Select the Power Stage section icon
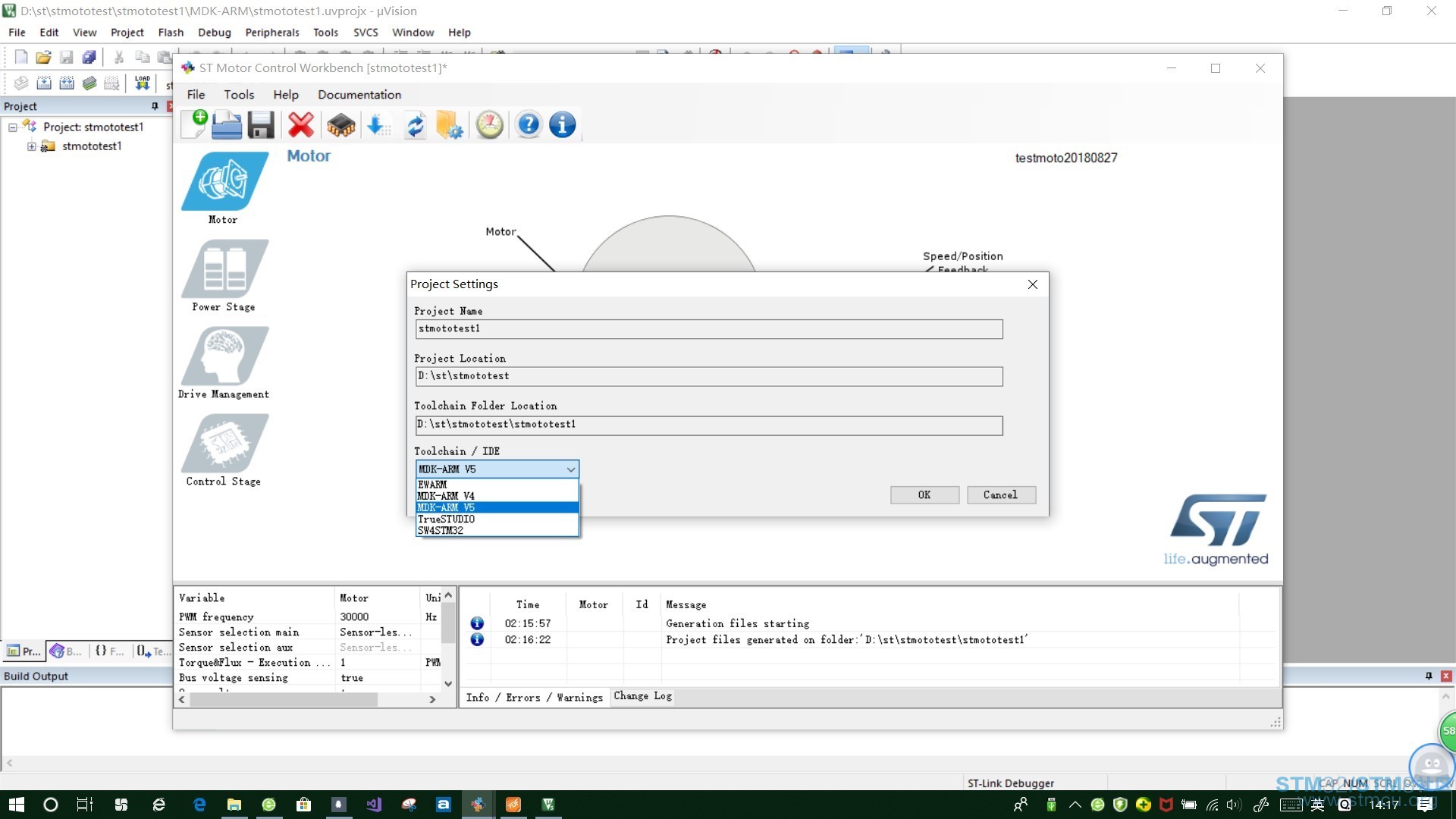 (224, 268)
